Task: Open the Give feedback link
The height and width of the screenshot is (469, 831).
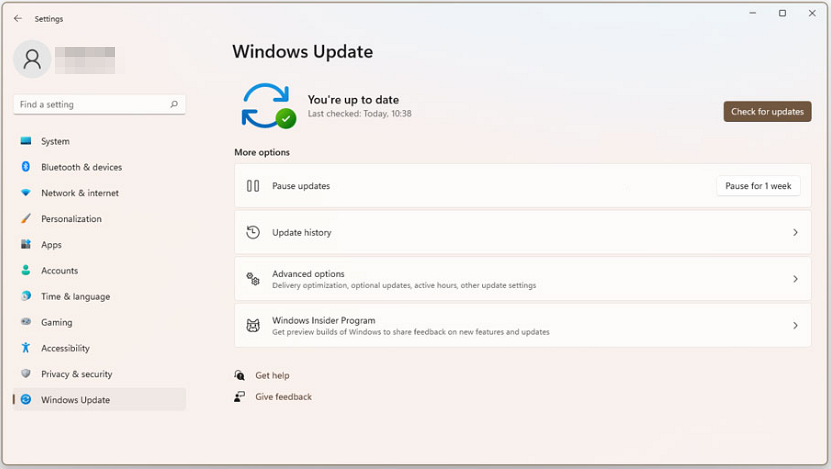Action: 284,396
